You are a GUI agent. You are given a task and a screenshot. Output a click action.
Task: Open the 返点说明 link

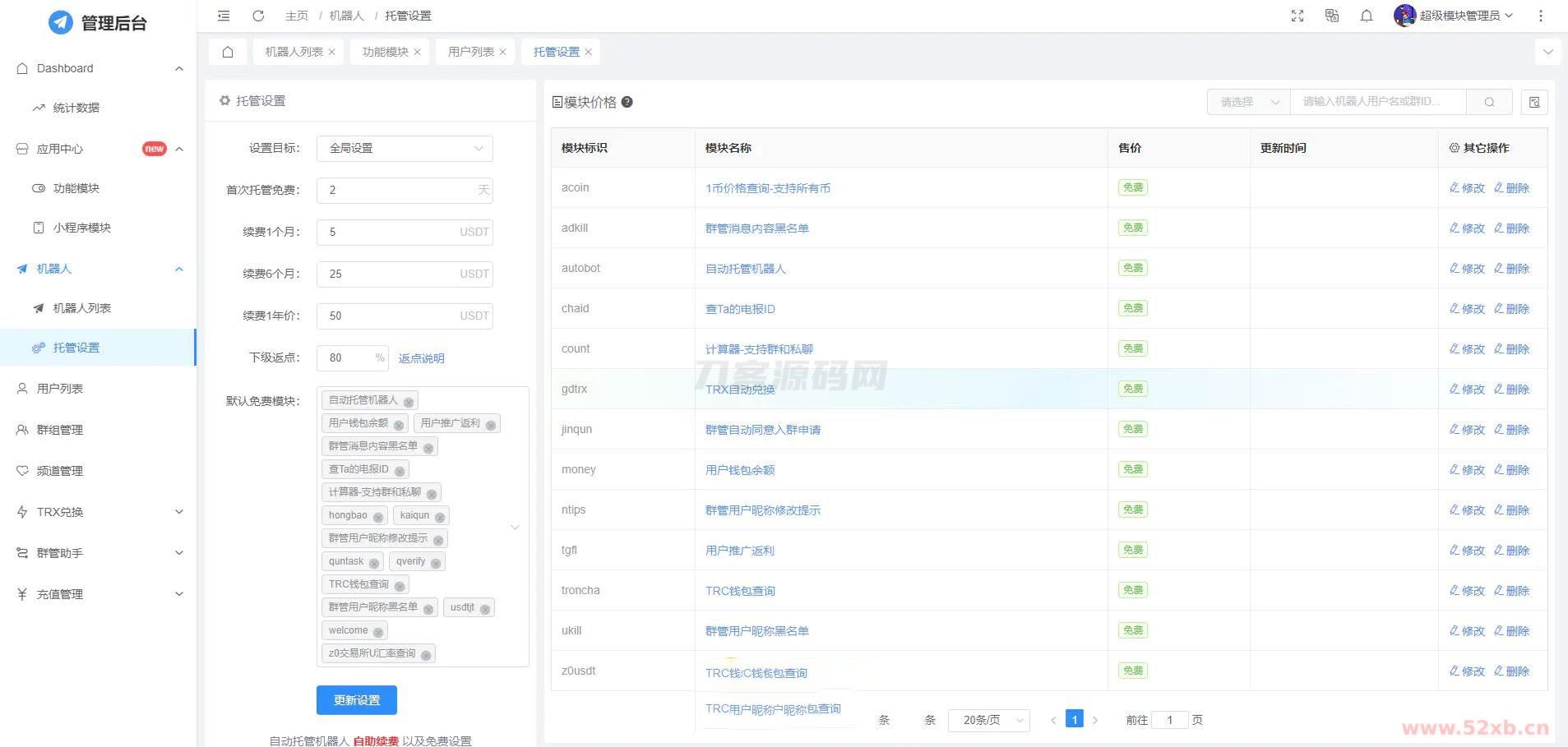[x=422, y=357]
